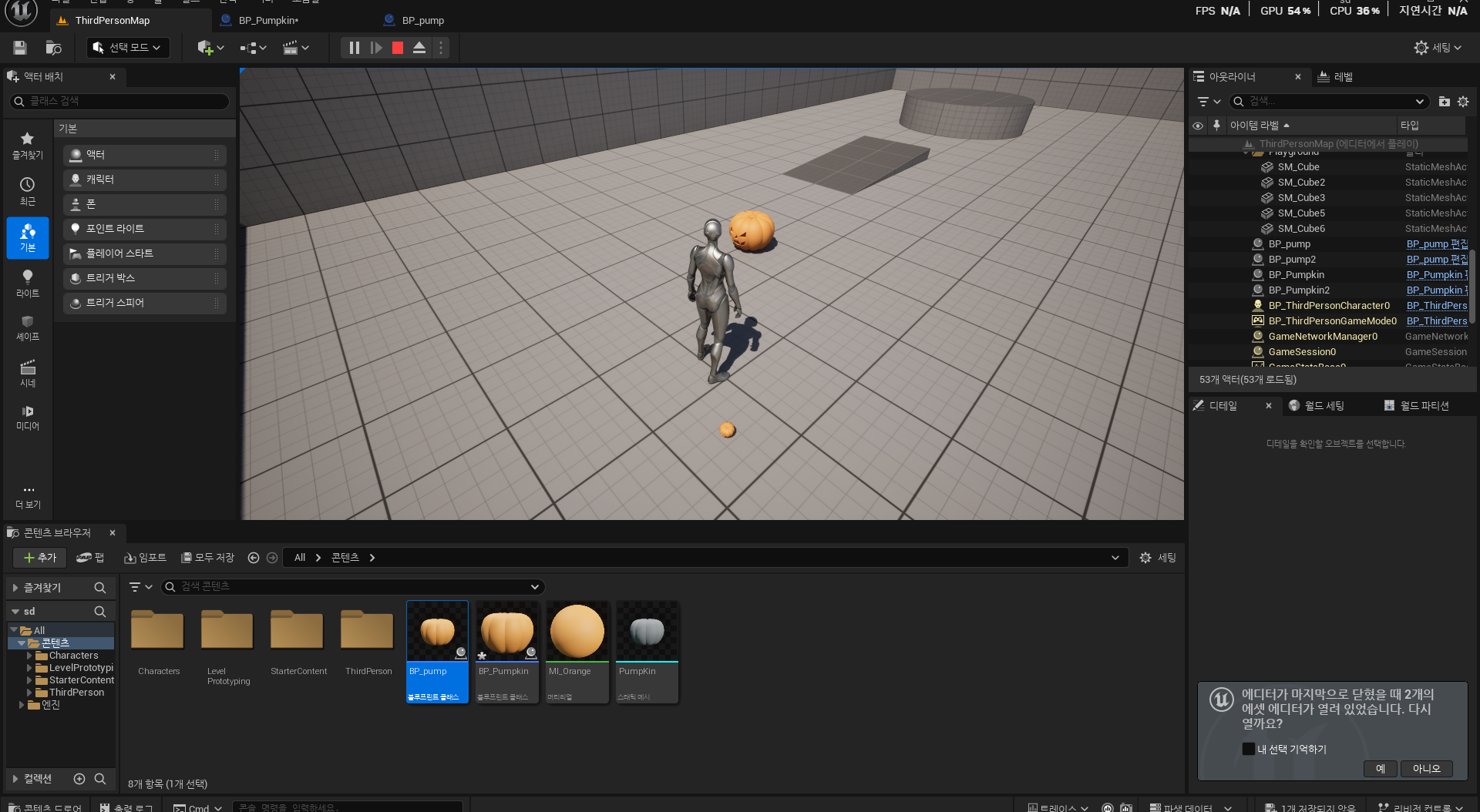This screenshot has height=812, width=1480.
Task: Select the PumpKin static mesh thumbnail
Action: click(647, 652)
